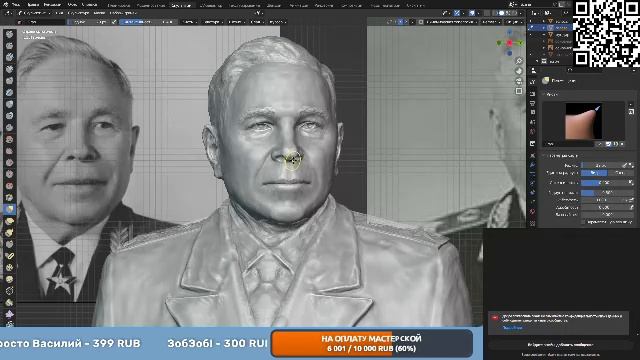This screenshot has width=640, height=360.
Task: Collapse the Brush Settings panel expander
Action: (x=544, y=156)
